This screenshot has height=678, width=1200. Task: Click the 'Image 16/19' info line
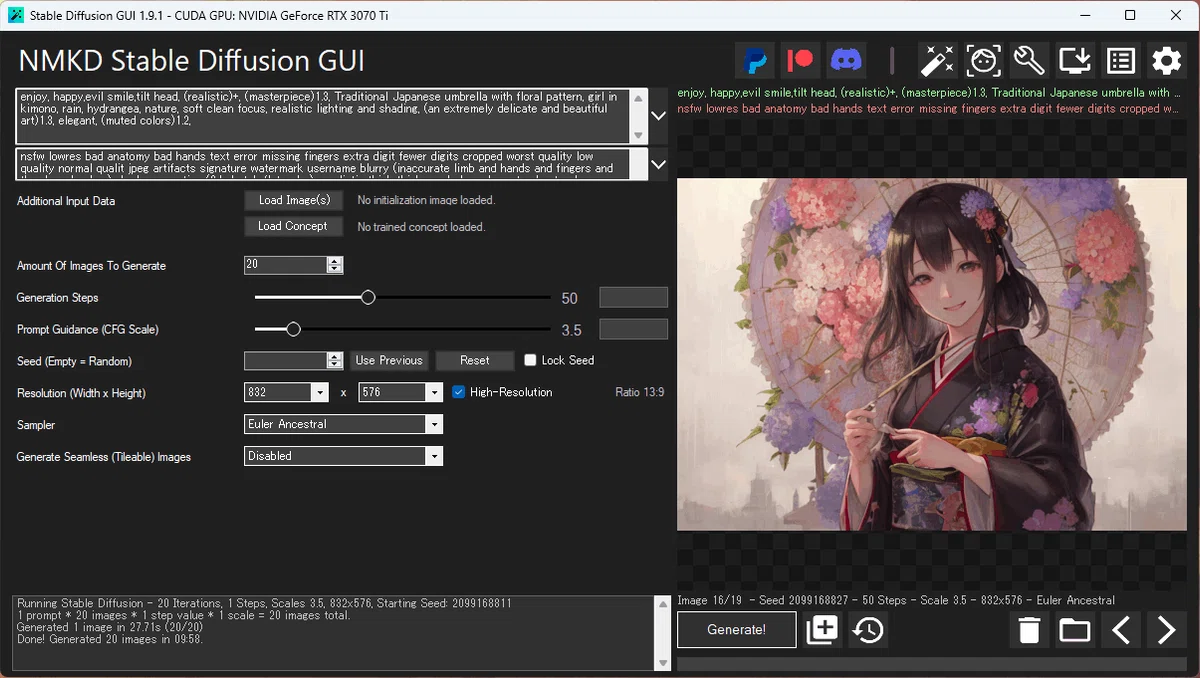coord(896,600)
